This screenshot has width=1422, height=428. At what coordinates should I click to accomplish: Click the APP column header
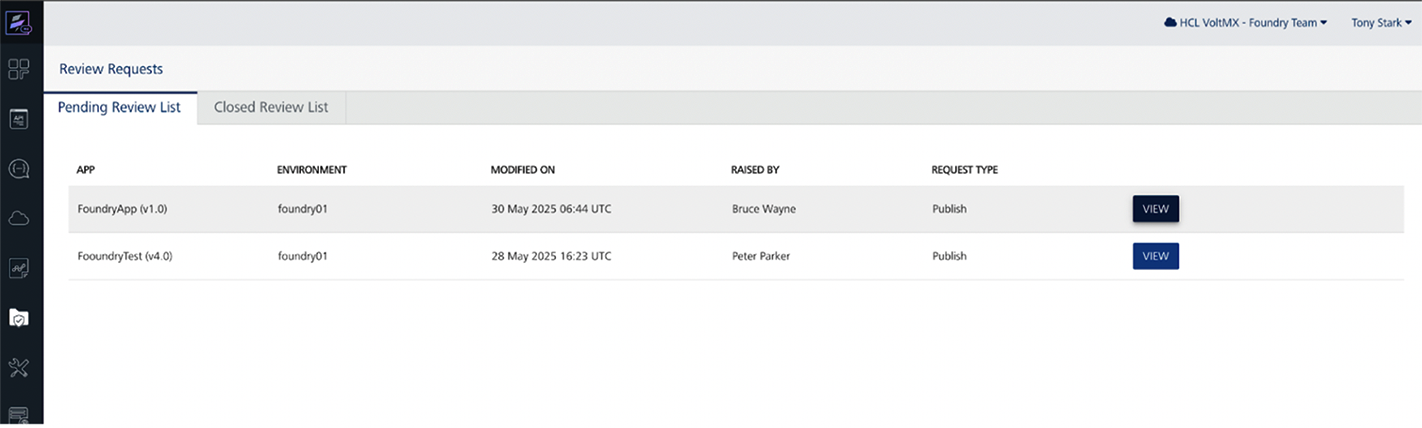(86, 170)
